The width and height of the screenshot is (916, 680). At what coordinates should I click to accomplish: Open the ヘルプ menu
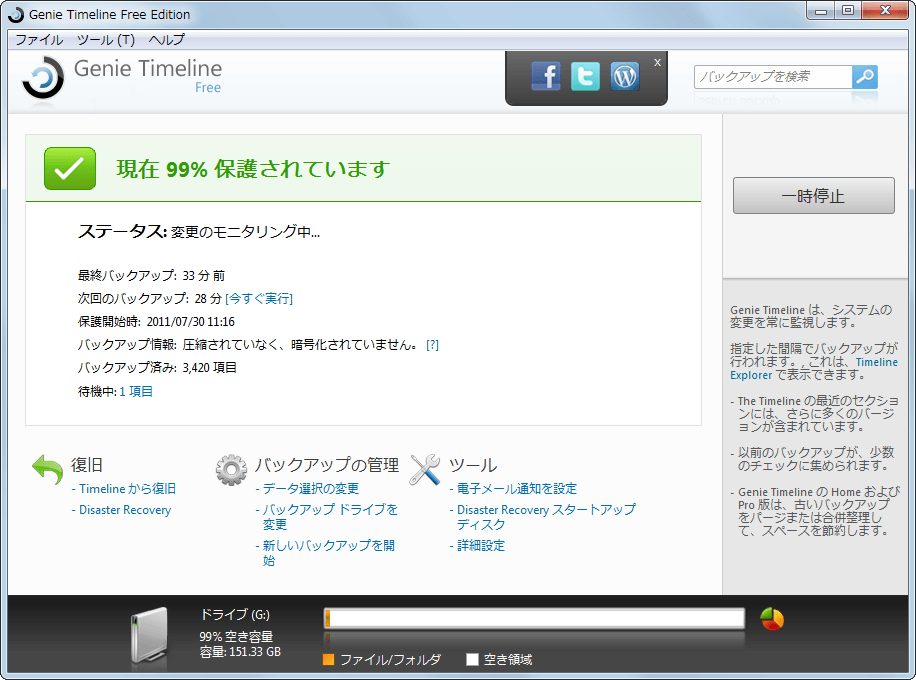166,40
